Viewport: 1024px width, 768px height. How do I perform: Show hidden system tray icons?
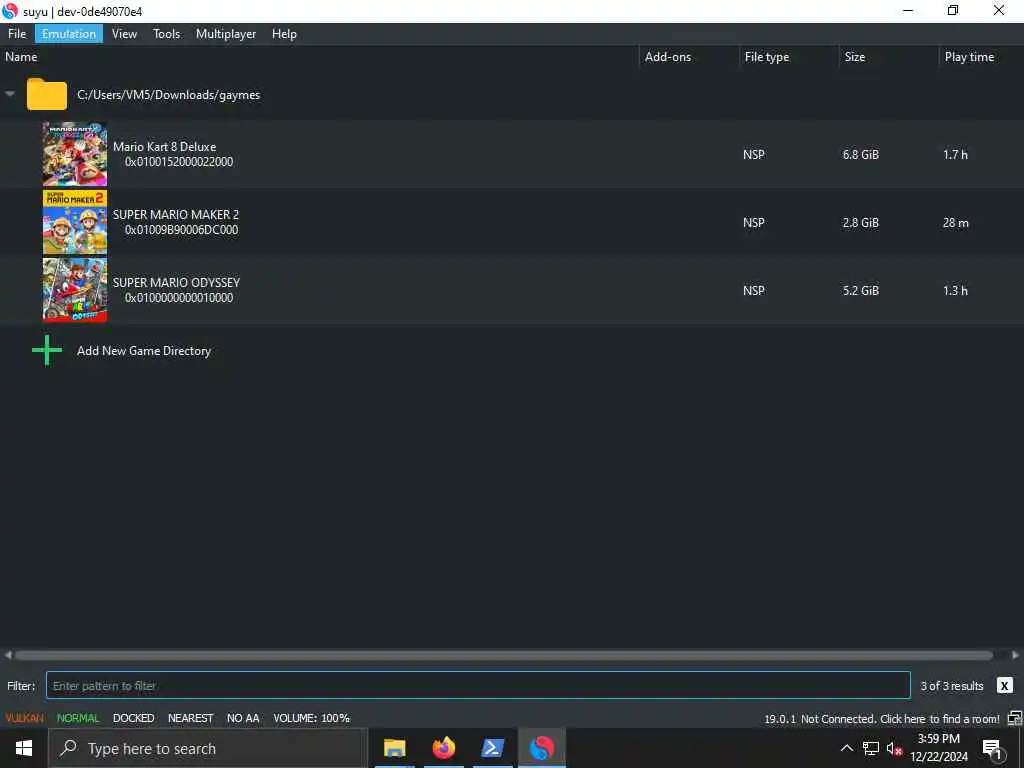pyautogui.click(x=846, y=748)
